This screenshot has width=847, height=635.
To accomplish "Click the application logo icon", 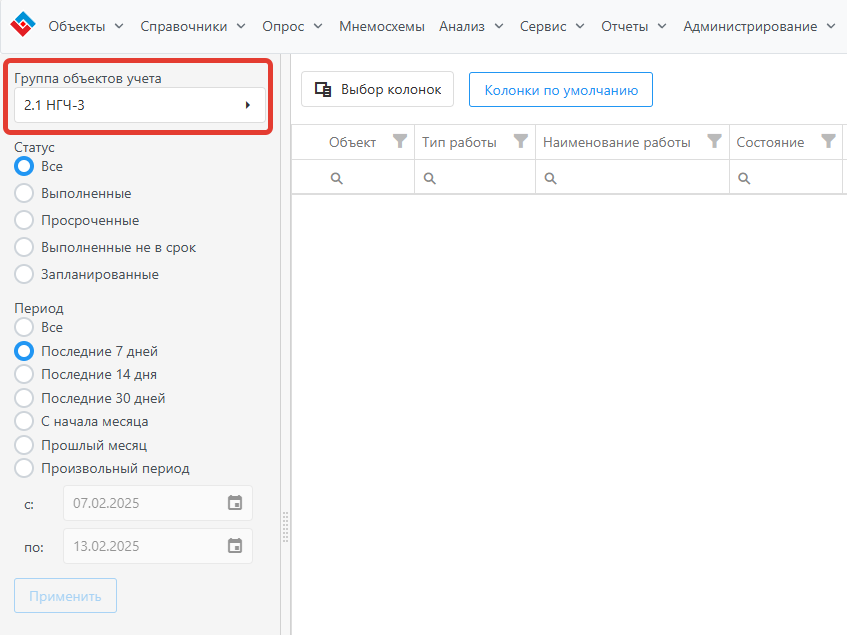I will [22, 26].
